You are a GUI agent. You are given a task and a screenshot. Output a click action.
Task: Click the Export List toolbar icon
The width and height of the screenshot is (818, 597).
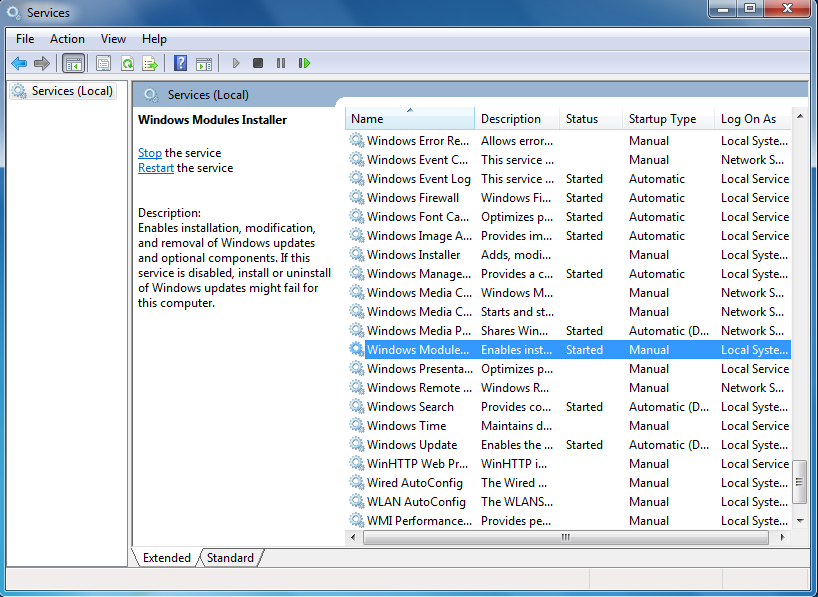(150, 63)
